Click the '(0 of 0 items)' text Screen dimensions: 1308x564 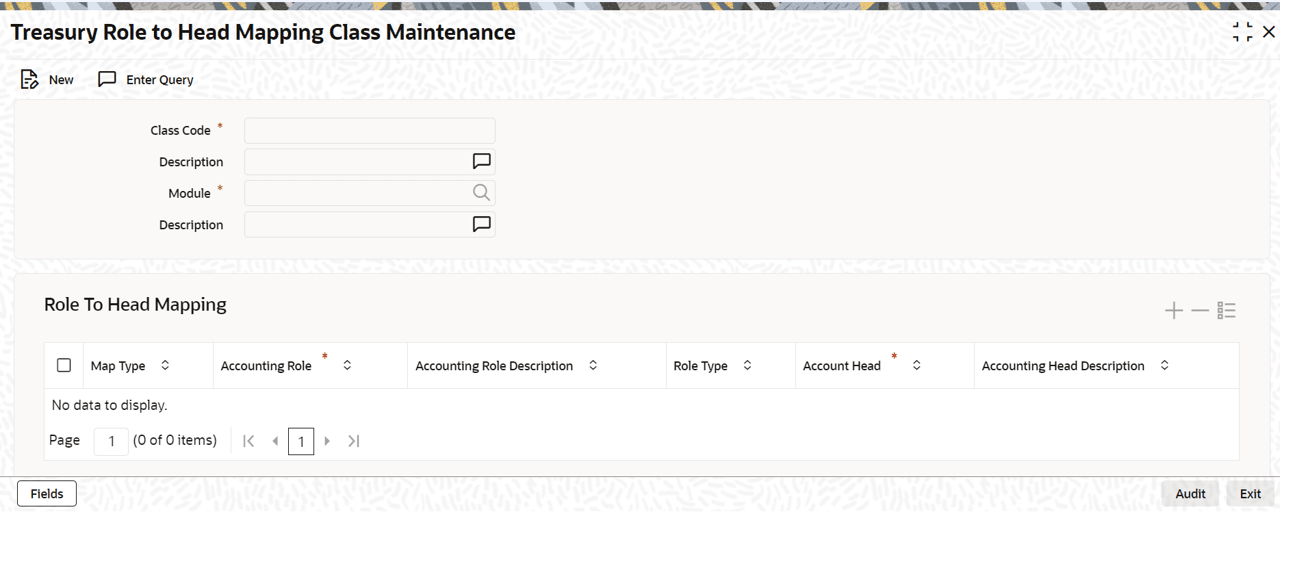pyautogui.click(x=175, y=440)
